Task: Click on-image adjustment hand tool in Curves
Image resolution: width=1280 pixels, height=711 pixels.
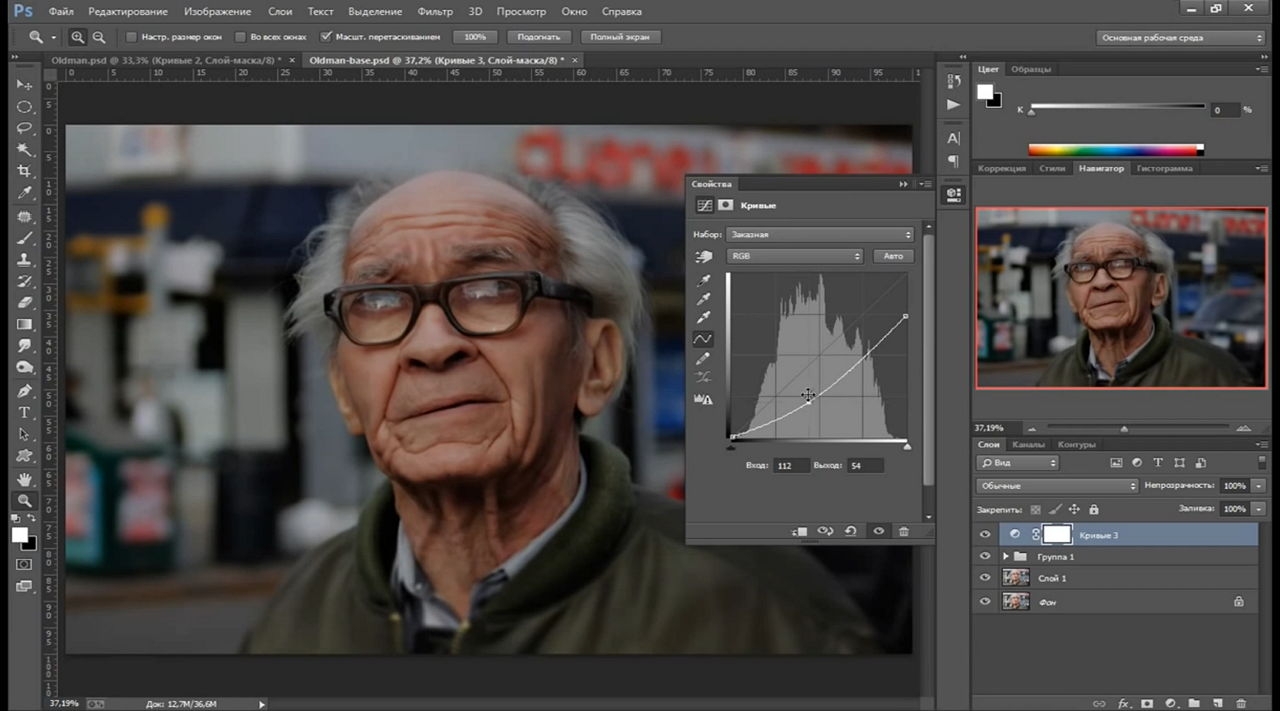Action: (704, 257)
